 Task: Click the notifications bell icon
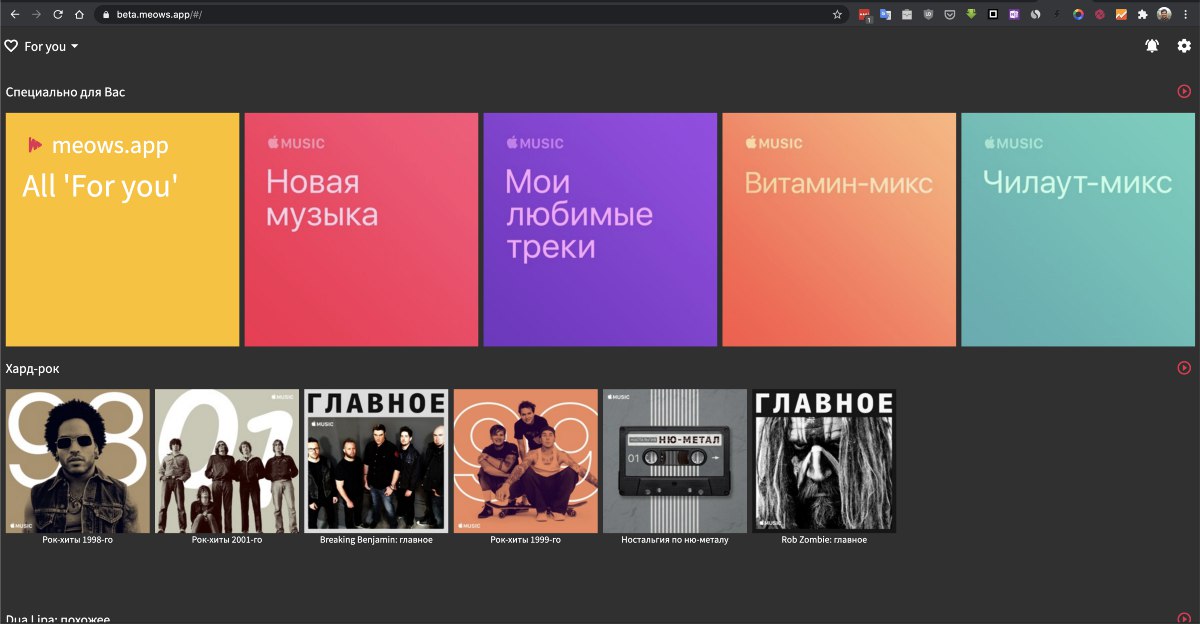(1153, 46)
